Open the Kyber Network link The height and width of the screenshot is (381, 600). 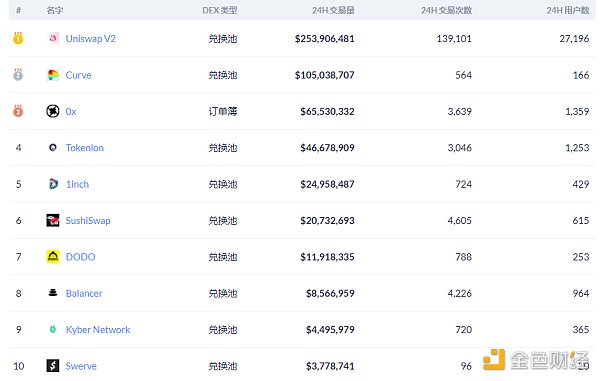(98, 330)
